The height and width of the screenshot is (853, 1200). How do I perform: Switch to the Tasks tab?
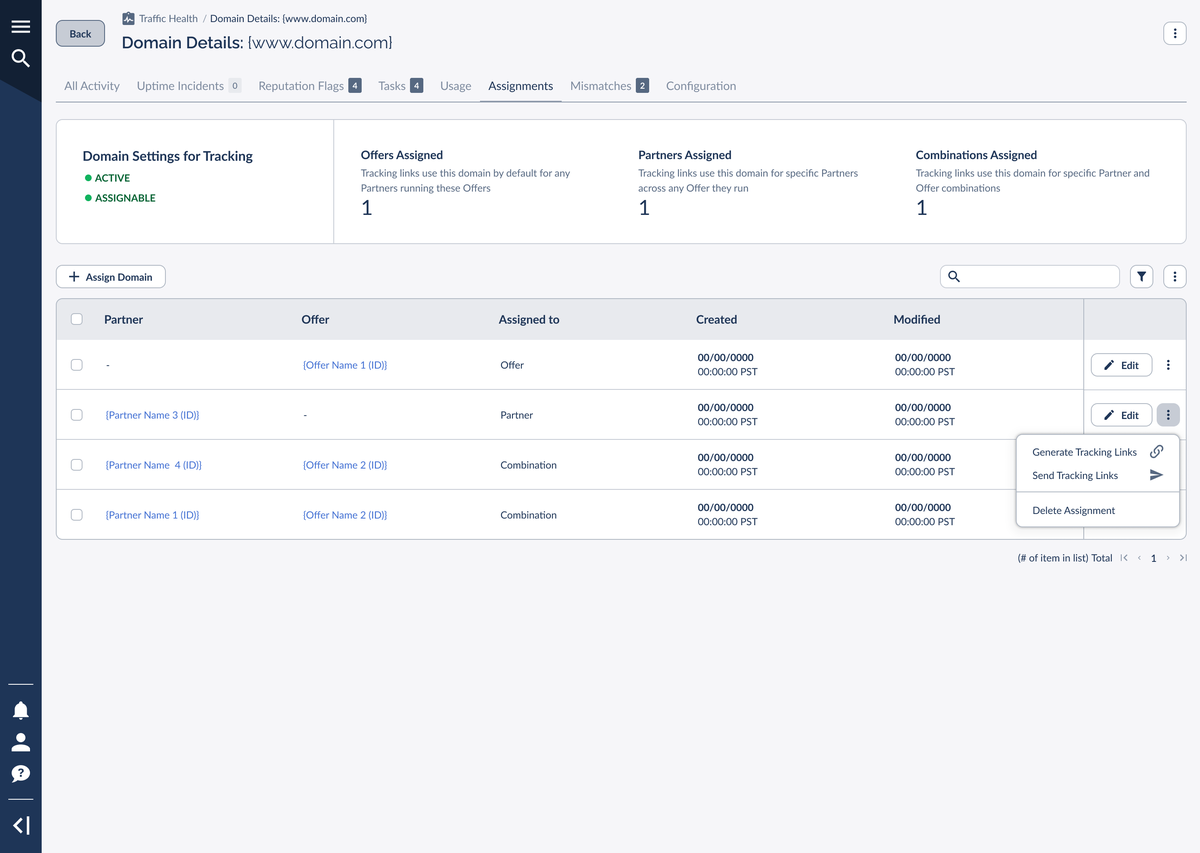[x=401, y=86]
